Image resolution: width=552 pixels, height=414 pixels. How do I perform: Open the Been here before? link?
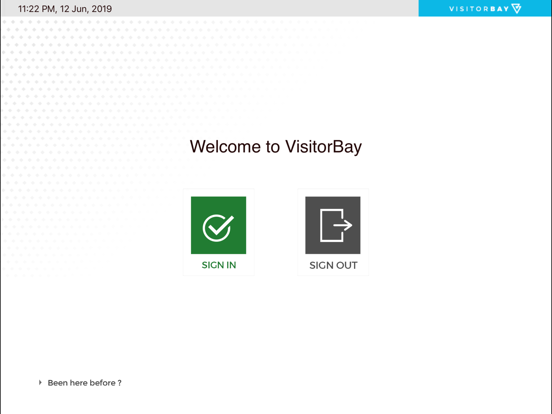84,383
